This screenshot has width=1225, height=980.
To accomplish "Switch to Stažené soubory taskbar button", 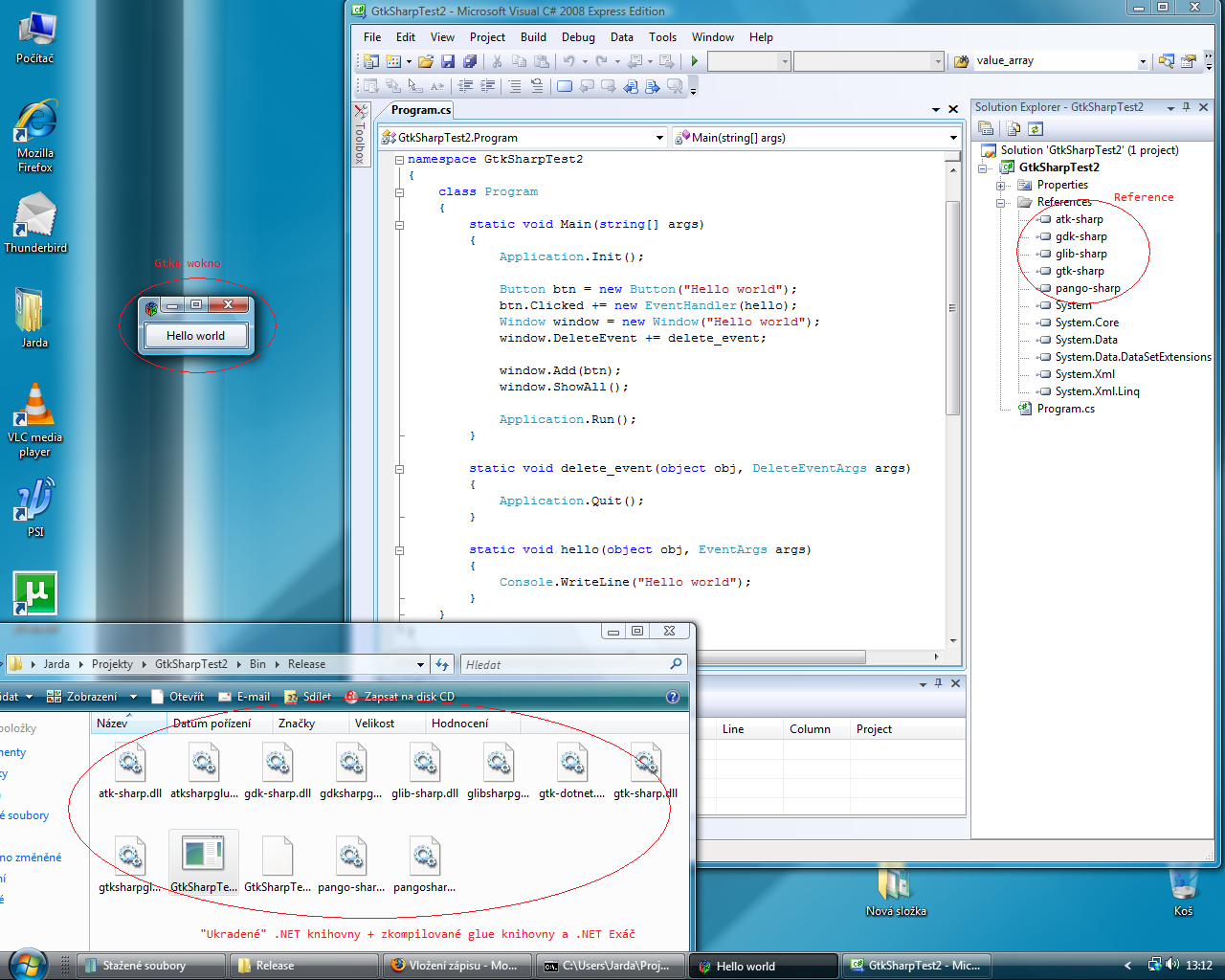I will tap(150, 966).
